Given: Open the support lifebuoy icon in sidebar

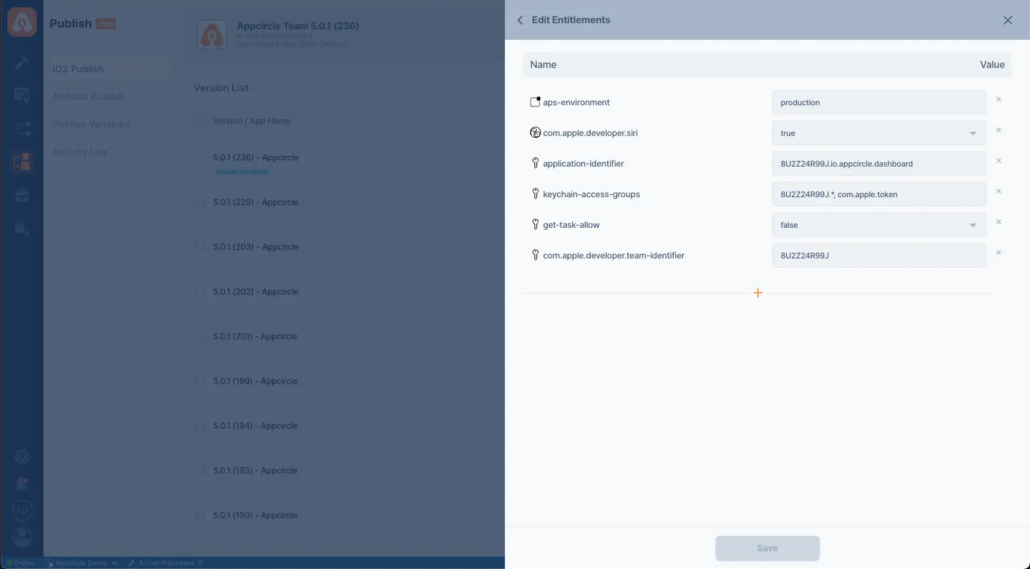Looking at the screenshot, I should point(22,457).
